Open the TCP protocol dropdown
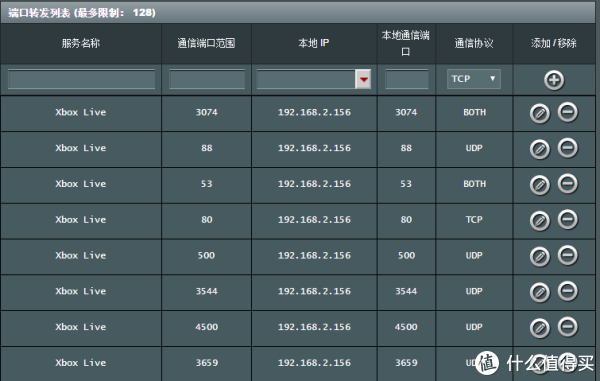The height and width of the screenshot is (381, 600). tap(474, 79)
